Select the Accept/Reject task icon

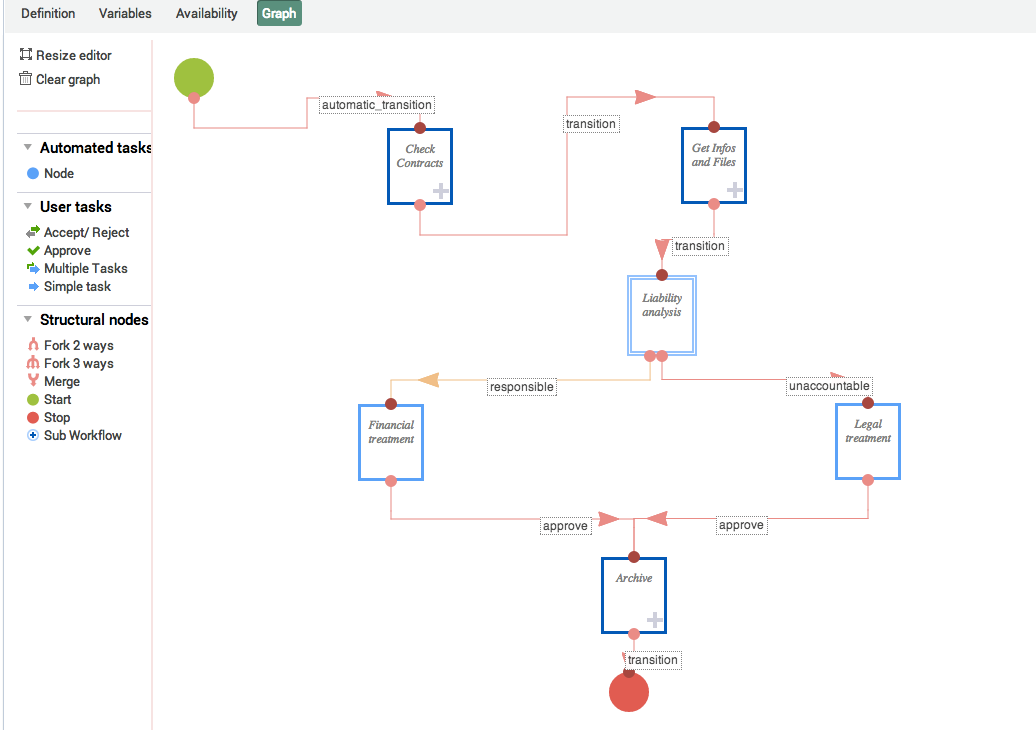click(x=33, y=232)
